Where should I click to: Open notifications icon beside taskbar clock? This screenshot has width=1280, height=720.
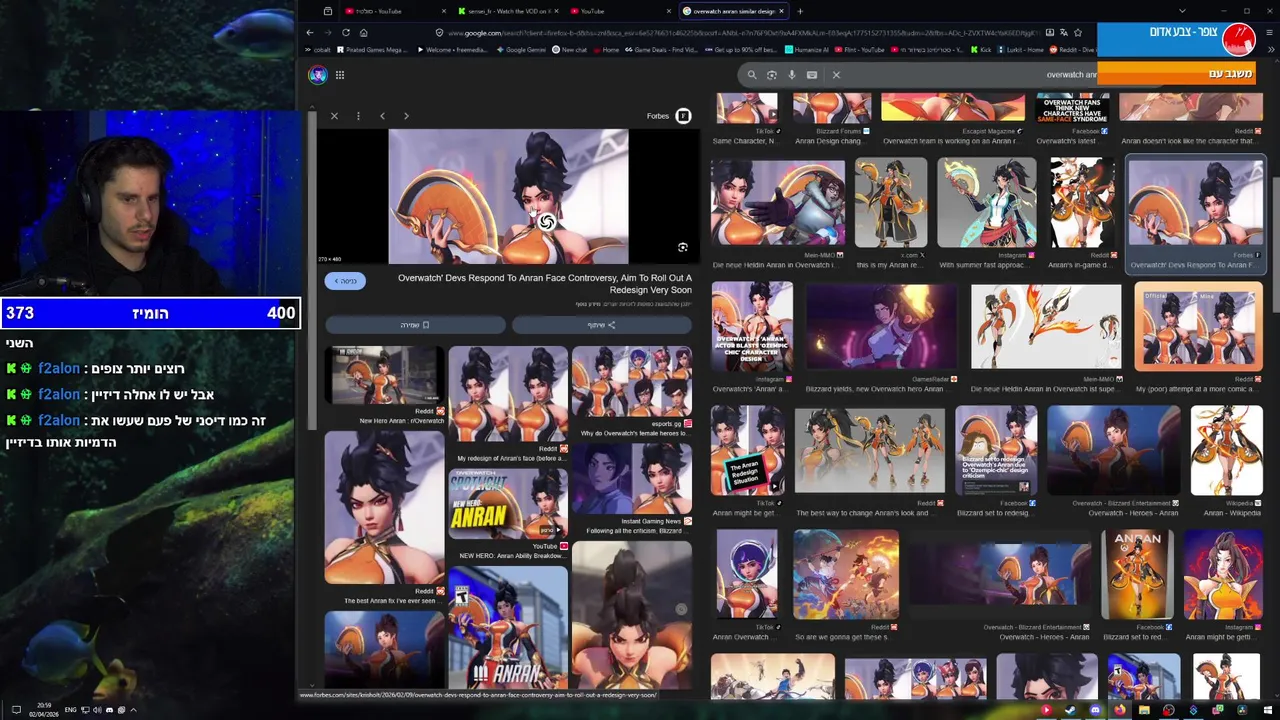[16, 710]
